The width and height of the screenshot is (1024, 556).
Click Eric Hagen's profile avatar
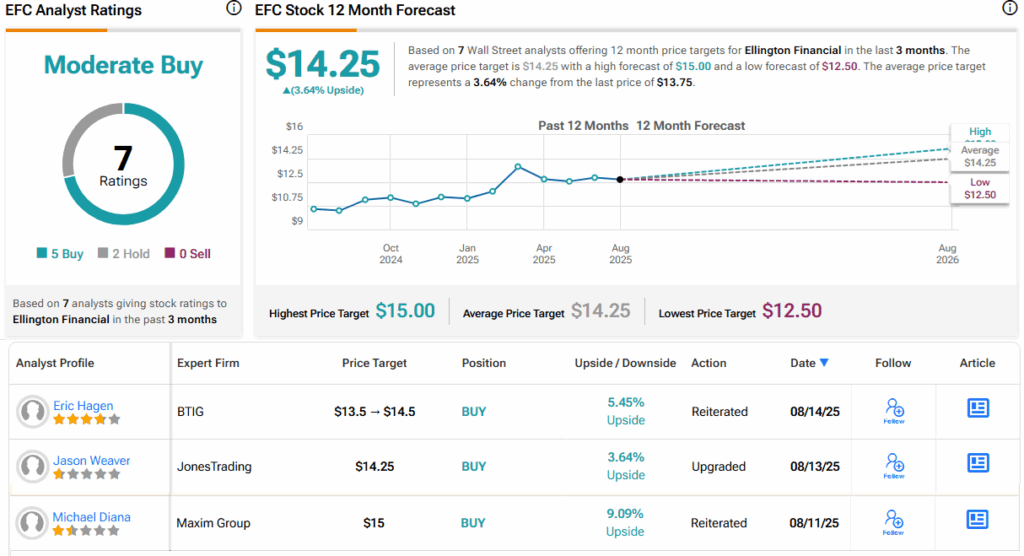pos(32,412)
